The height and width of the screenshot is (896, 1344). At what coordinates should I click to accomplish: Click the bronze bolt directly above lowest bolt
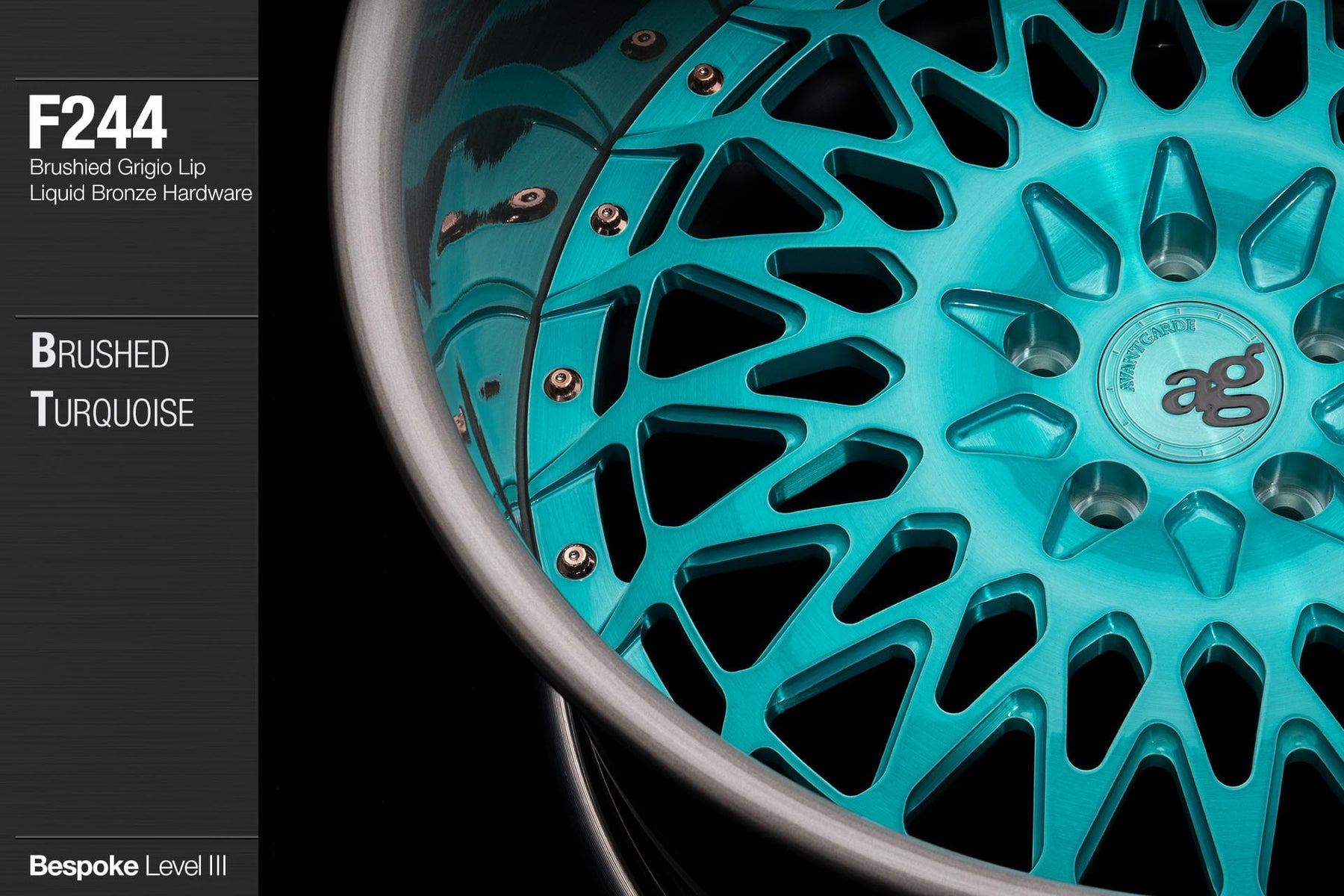tap(562, 383)
